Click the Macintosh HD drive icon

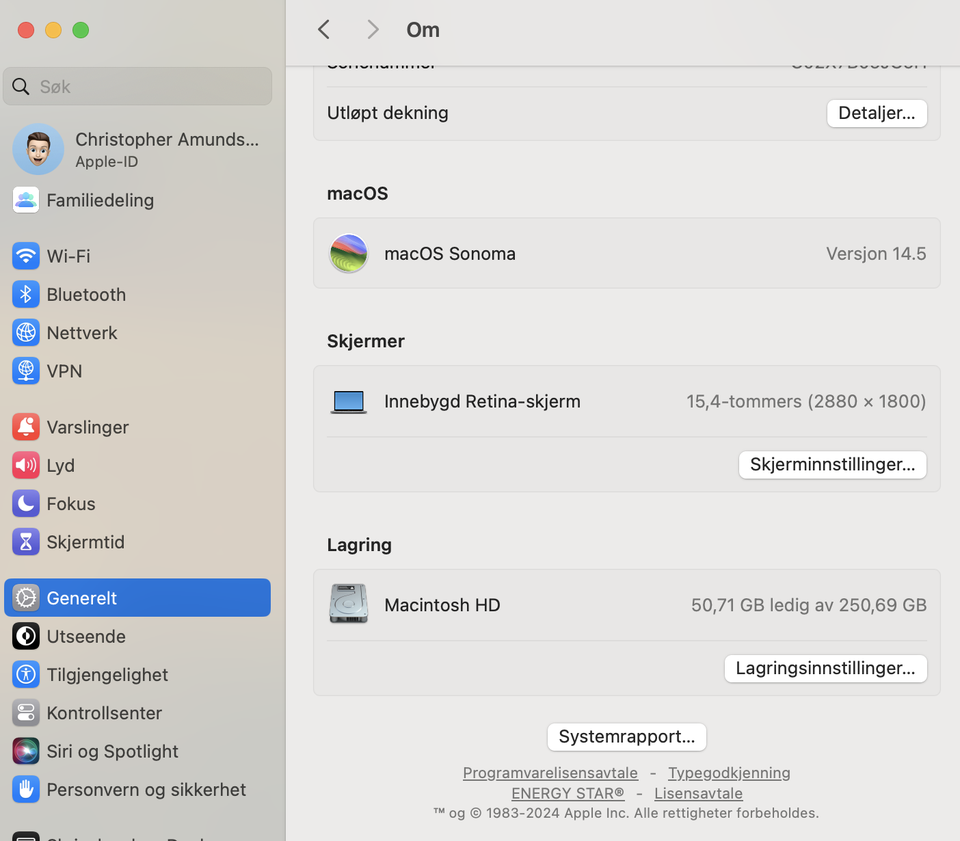click(348, 604)
